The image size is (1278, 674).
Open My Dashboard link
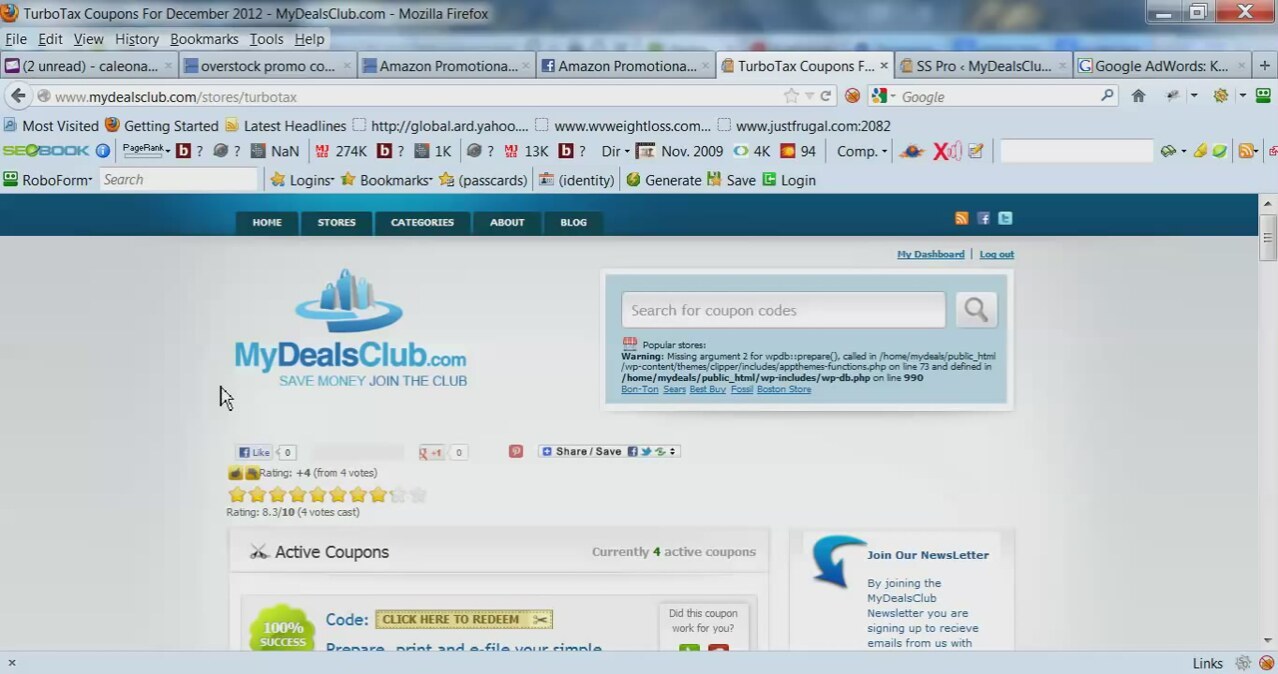931,254
